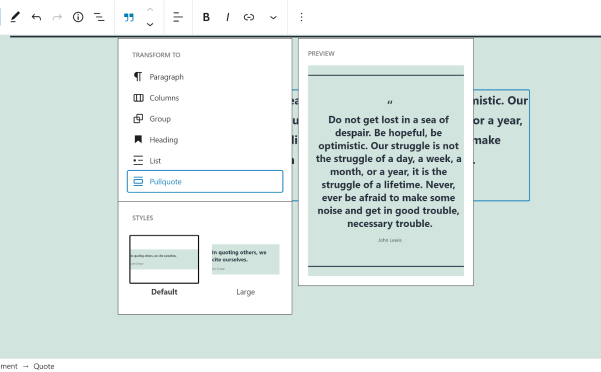Click the List icon

click(x=138, y=161)
